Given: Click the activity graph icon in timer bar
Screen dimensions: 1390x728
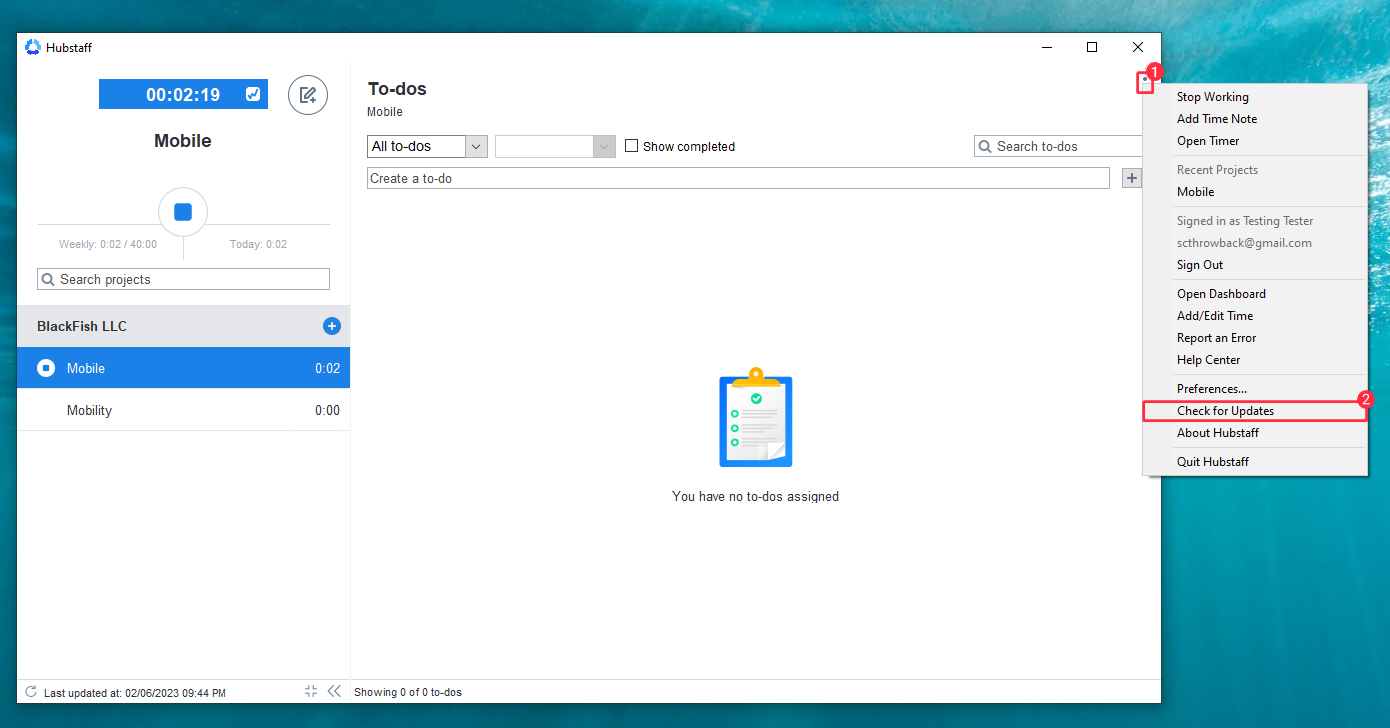Looking at the screenshot, I should click(x=253, y=94).
